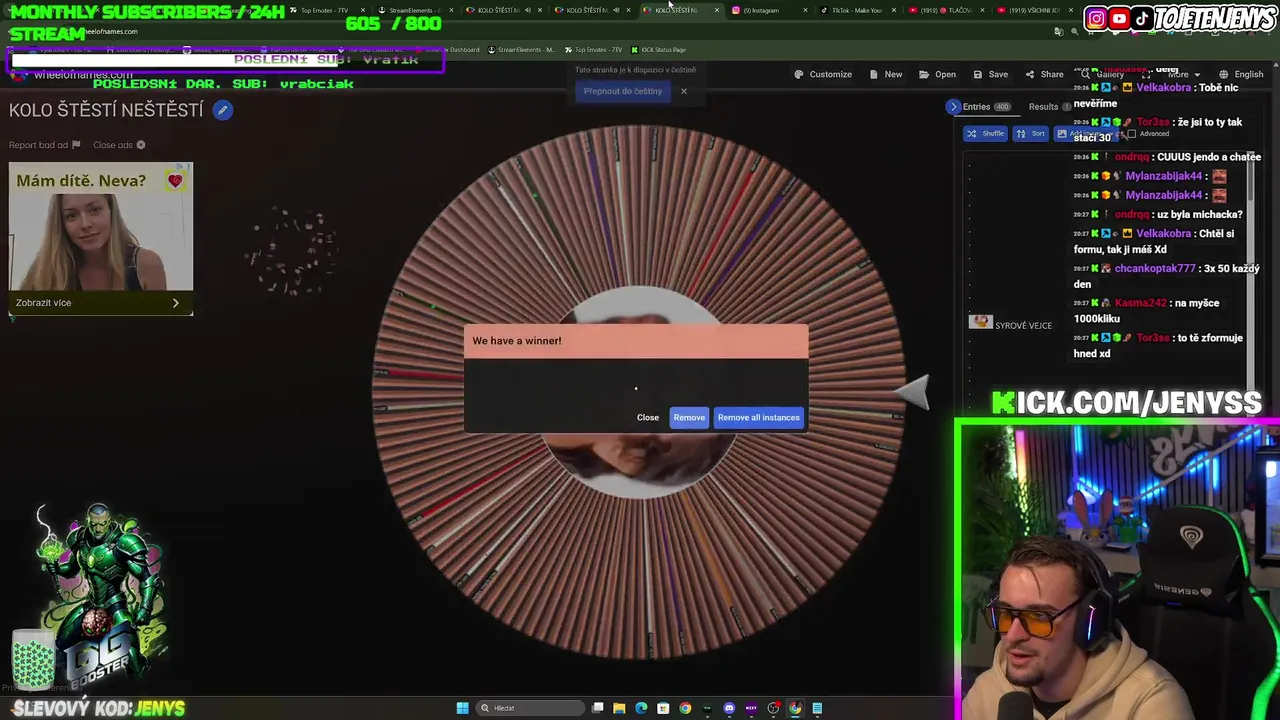Click the browser translate icon in address bar

pyautogui.click(x=1058, y=31)
